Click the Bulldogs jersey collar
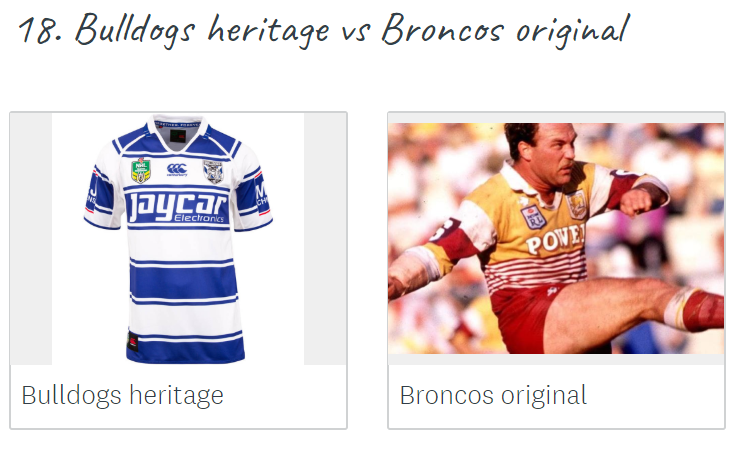734x470 pixels. [x=178, y=133]
